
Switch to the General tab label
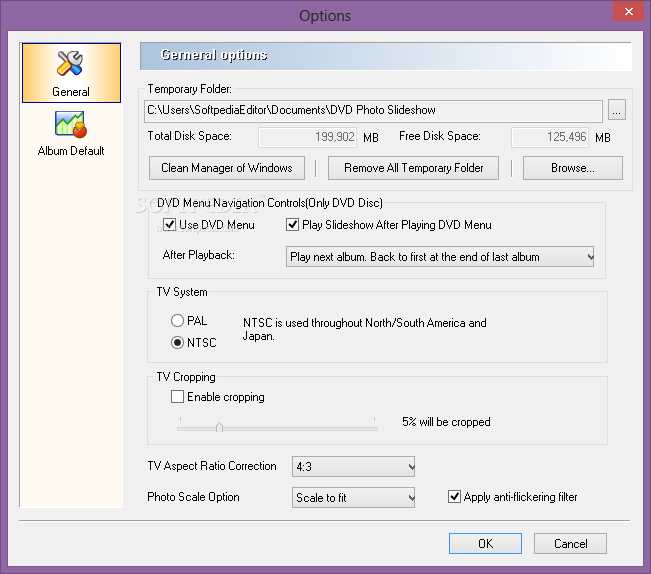[x=71, y=92]
